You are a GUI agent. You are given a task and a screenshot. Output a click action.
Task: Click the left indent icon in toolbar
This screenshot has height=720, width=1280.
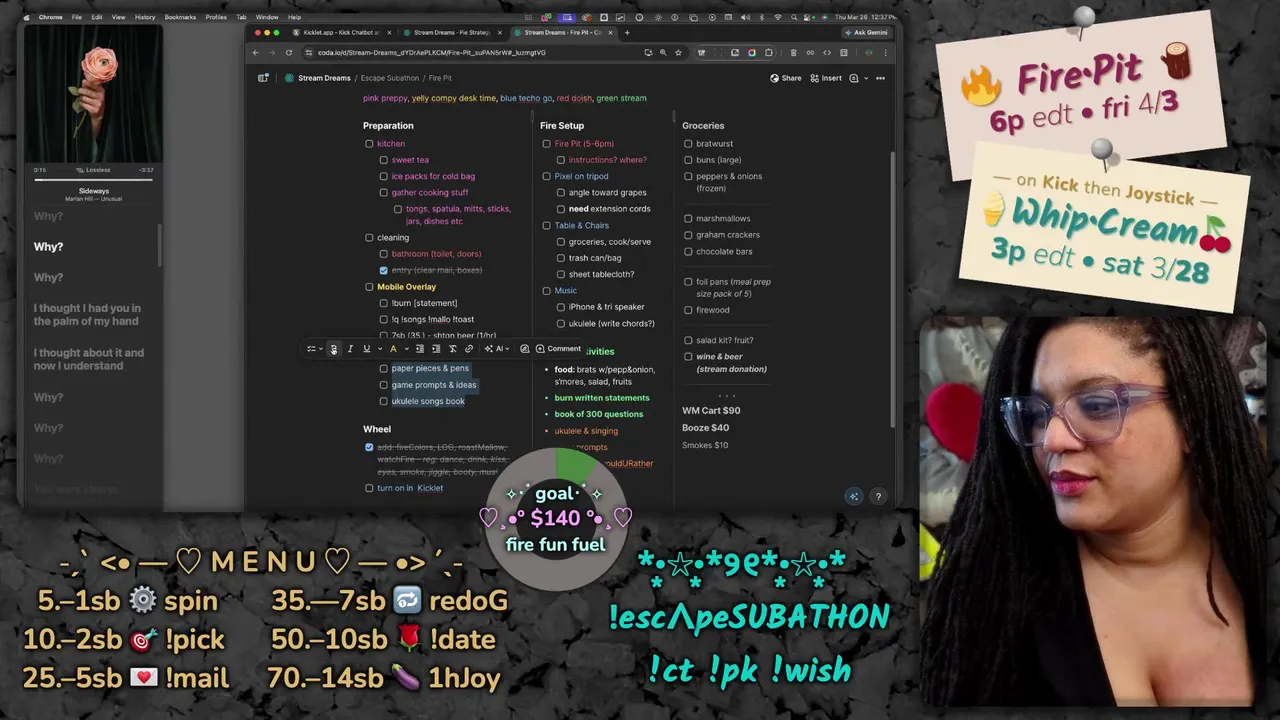click(420, 349)
